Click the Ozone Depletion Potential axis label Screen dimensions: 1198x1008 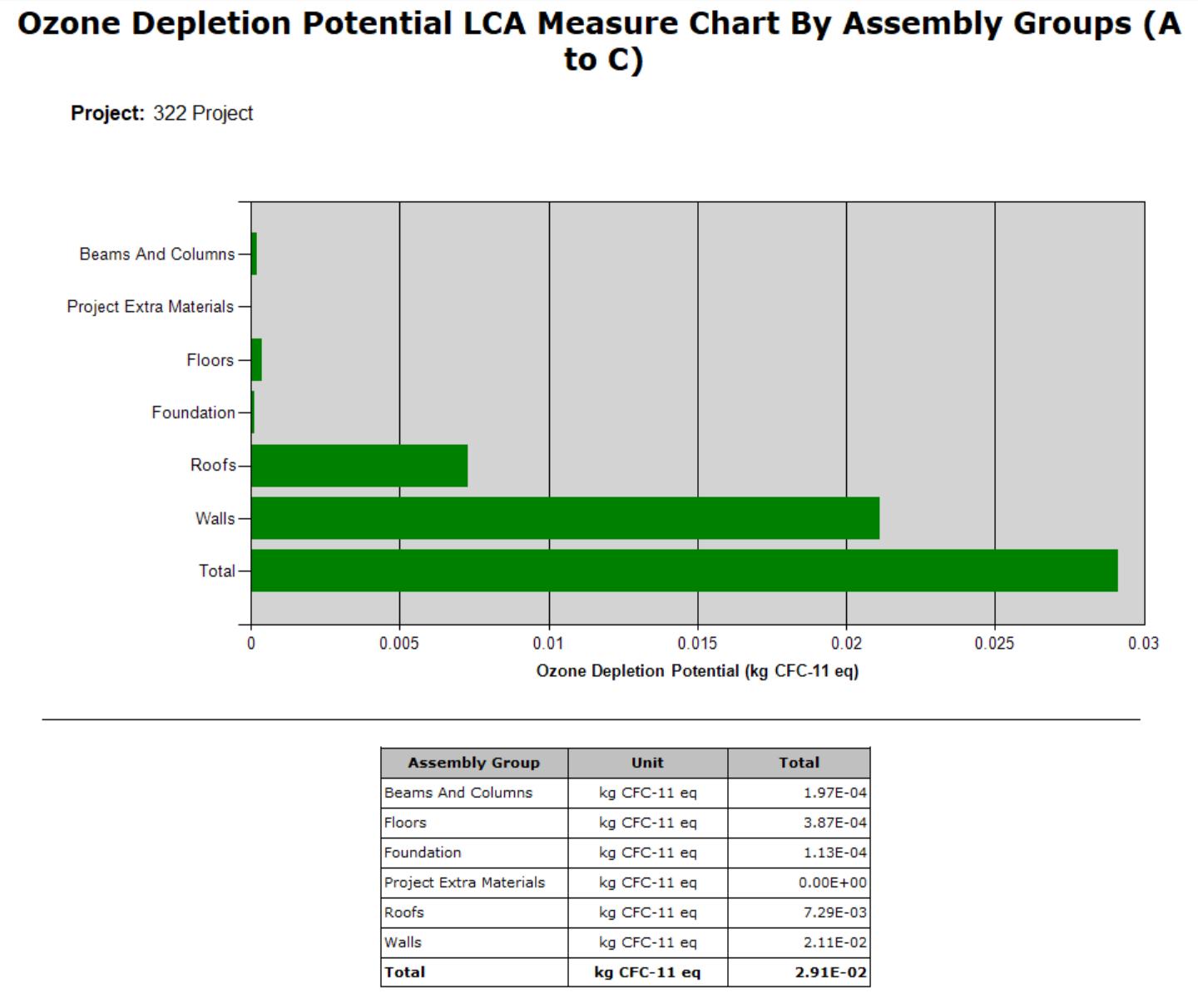pos(697,671)
